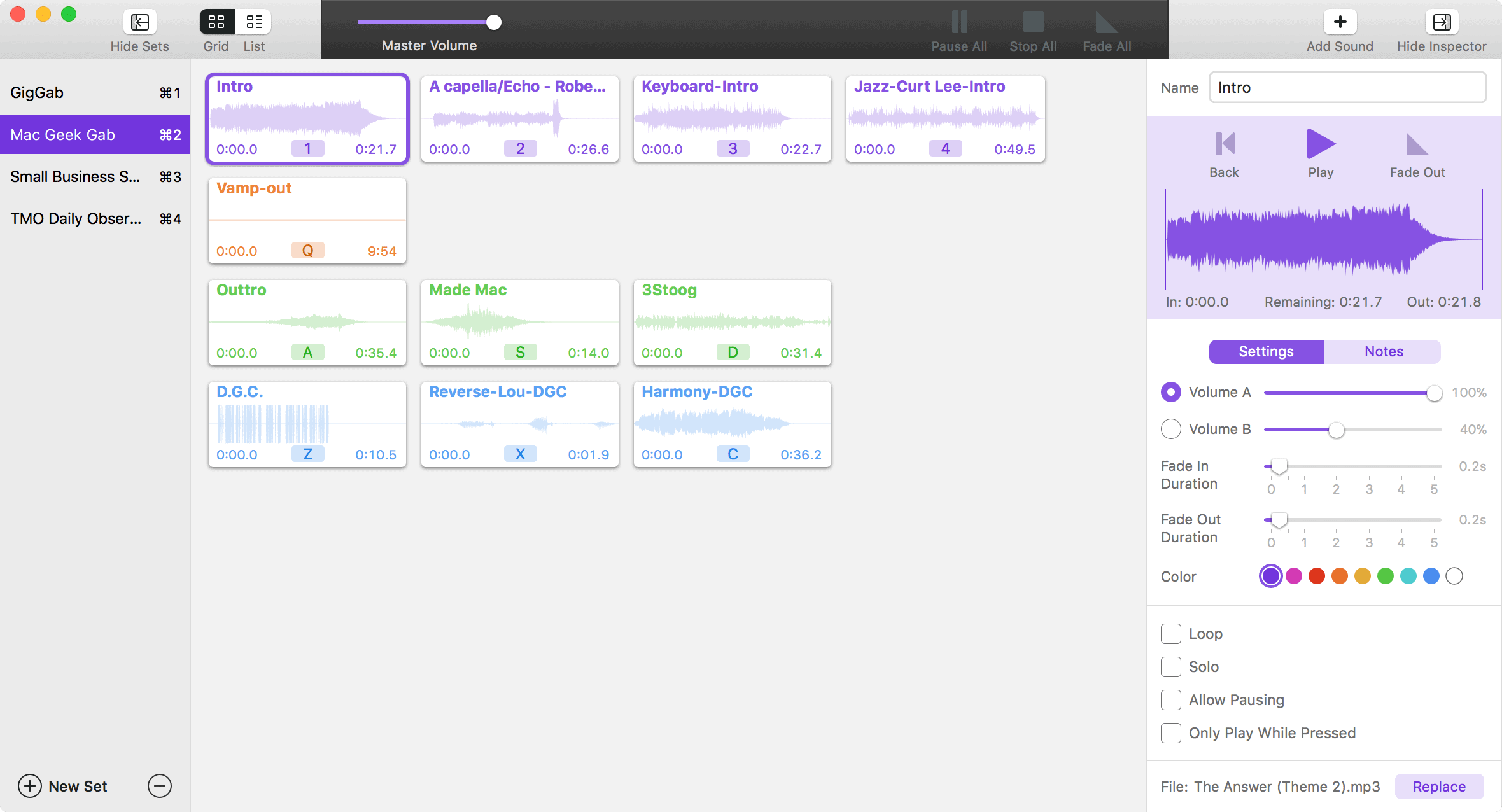Image resolution: width=1502 pixels, height=812 pixels.
Task: Open the Notes tab
Action: (1383, 352)
